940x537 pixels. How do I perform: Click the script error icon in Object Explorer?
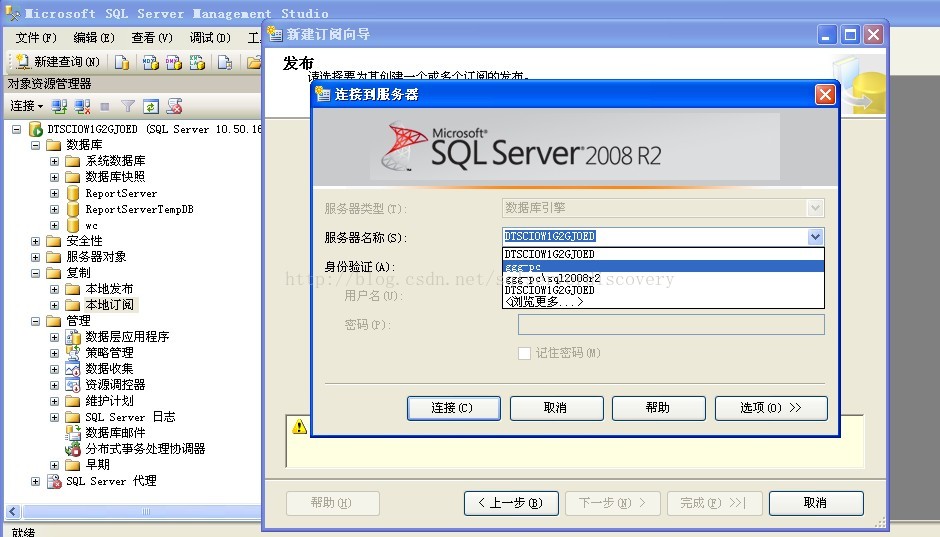[x=174, y=107]
